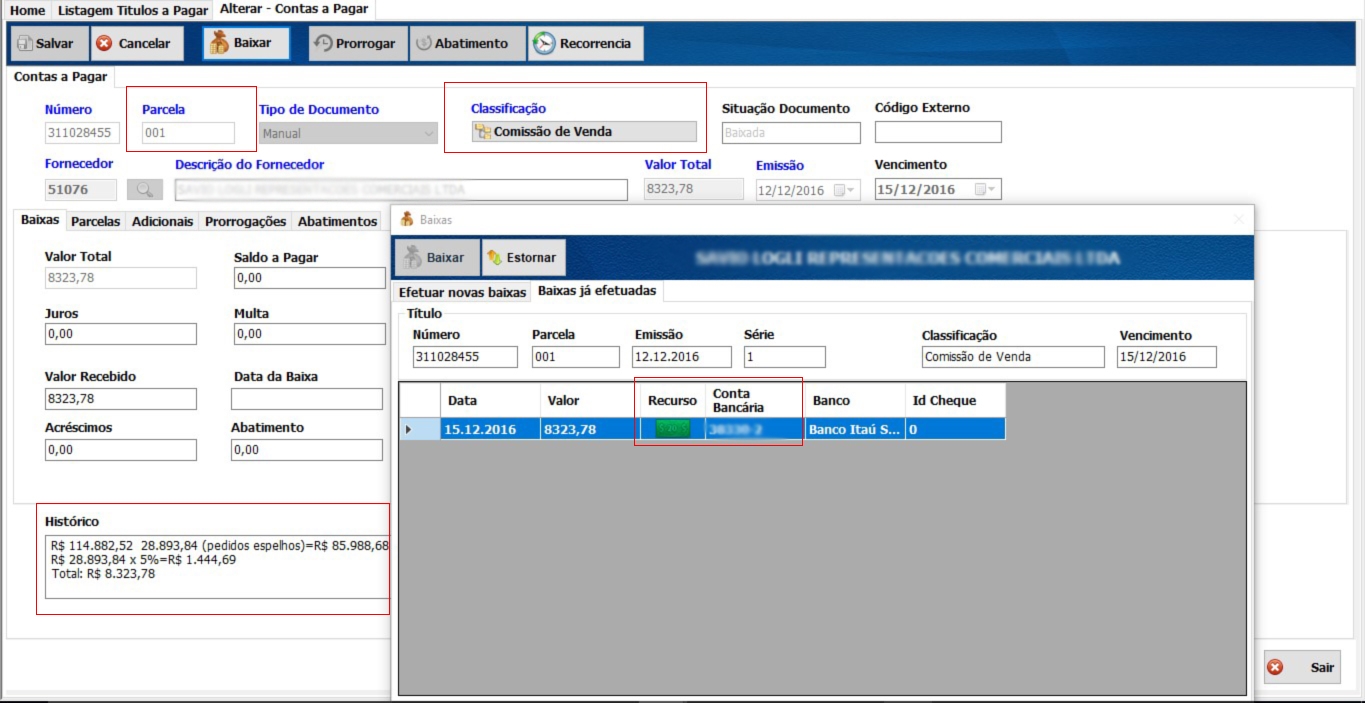
Task: Select the row indicator arrow in grid
Action: point(406,430)
